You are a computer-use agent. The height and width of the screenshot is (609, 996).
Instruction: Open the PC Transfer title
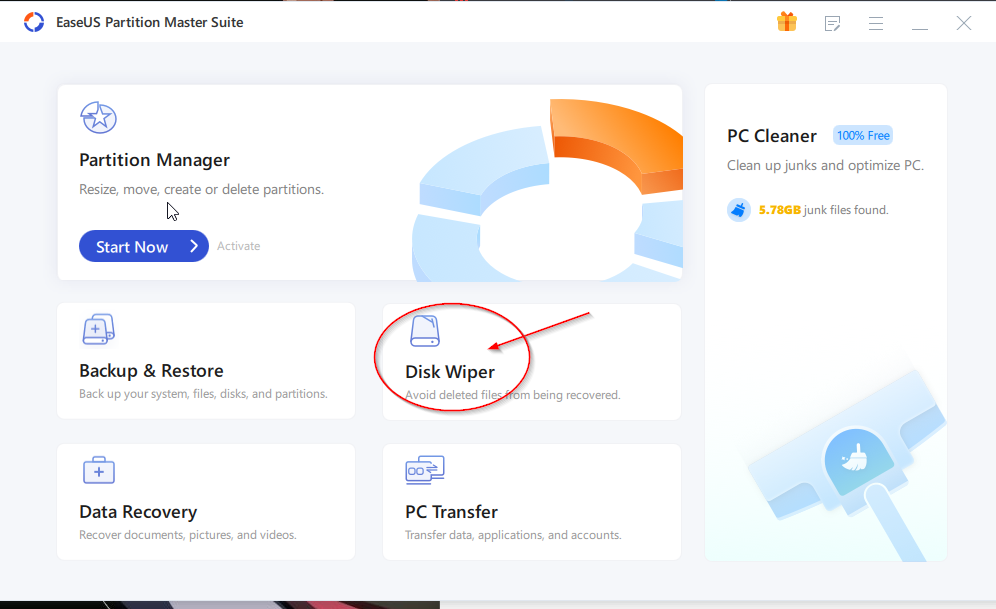pos(451,512)
